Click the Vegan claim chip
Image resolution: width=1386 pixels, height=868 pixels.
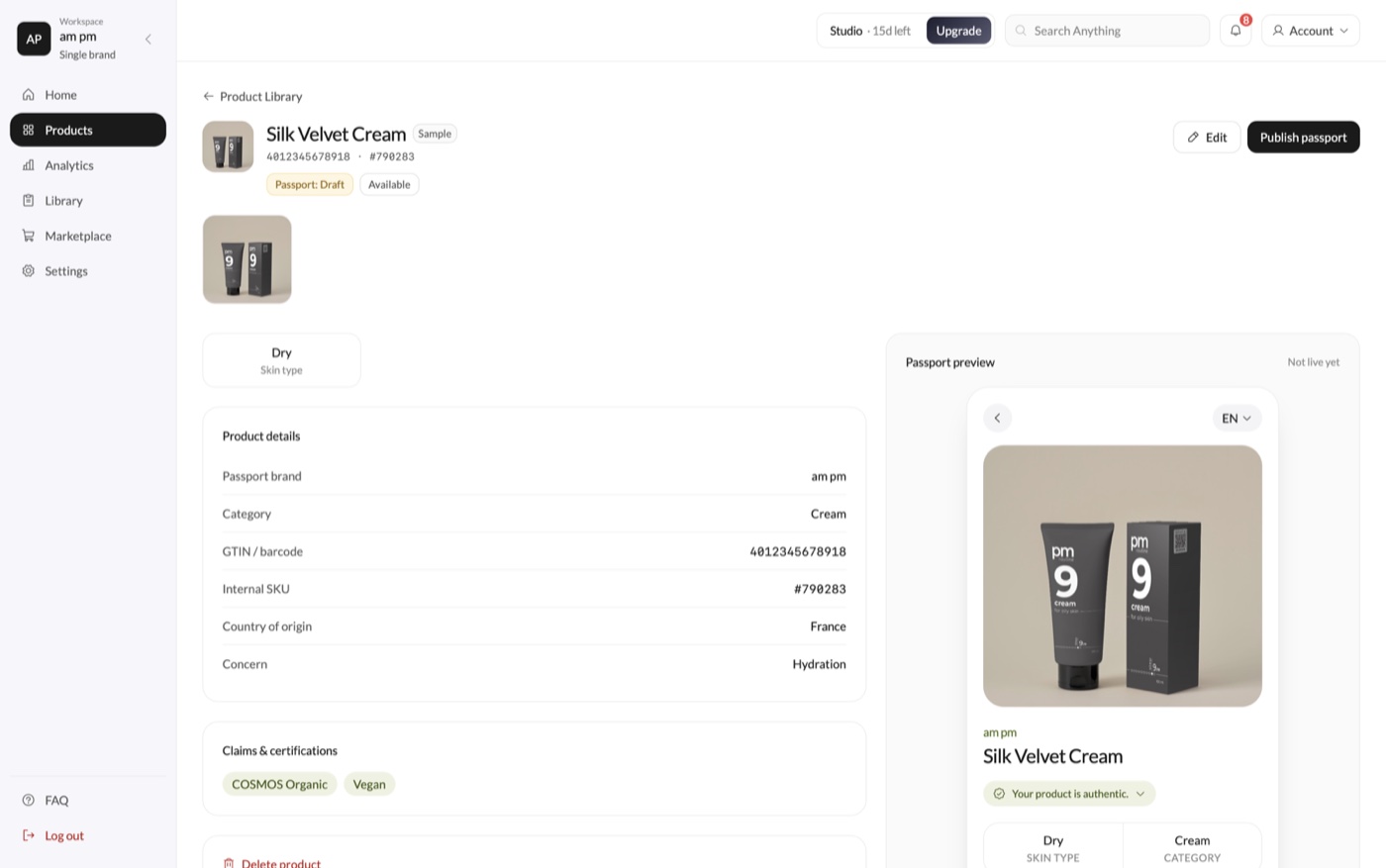pos(369,784)
